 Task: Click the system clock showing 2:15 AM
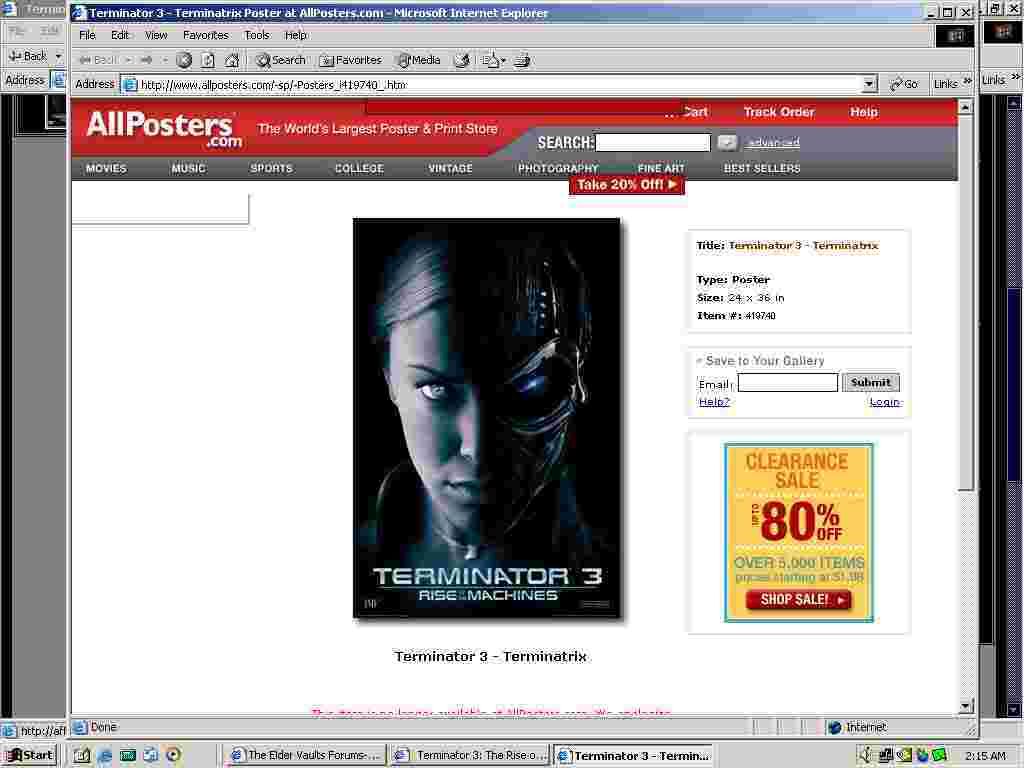(x=985, y=756)
